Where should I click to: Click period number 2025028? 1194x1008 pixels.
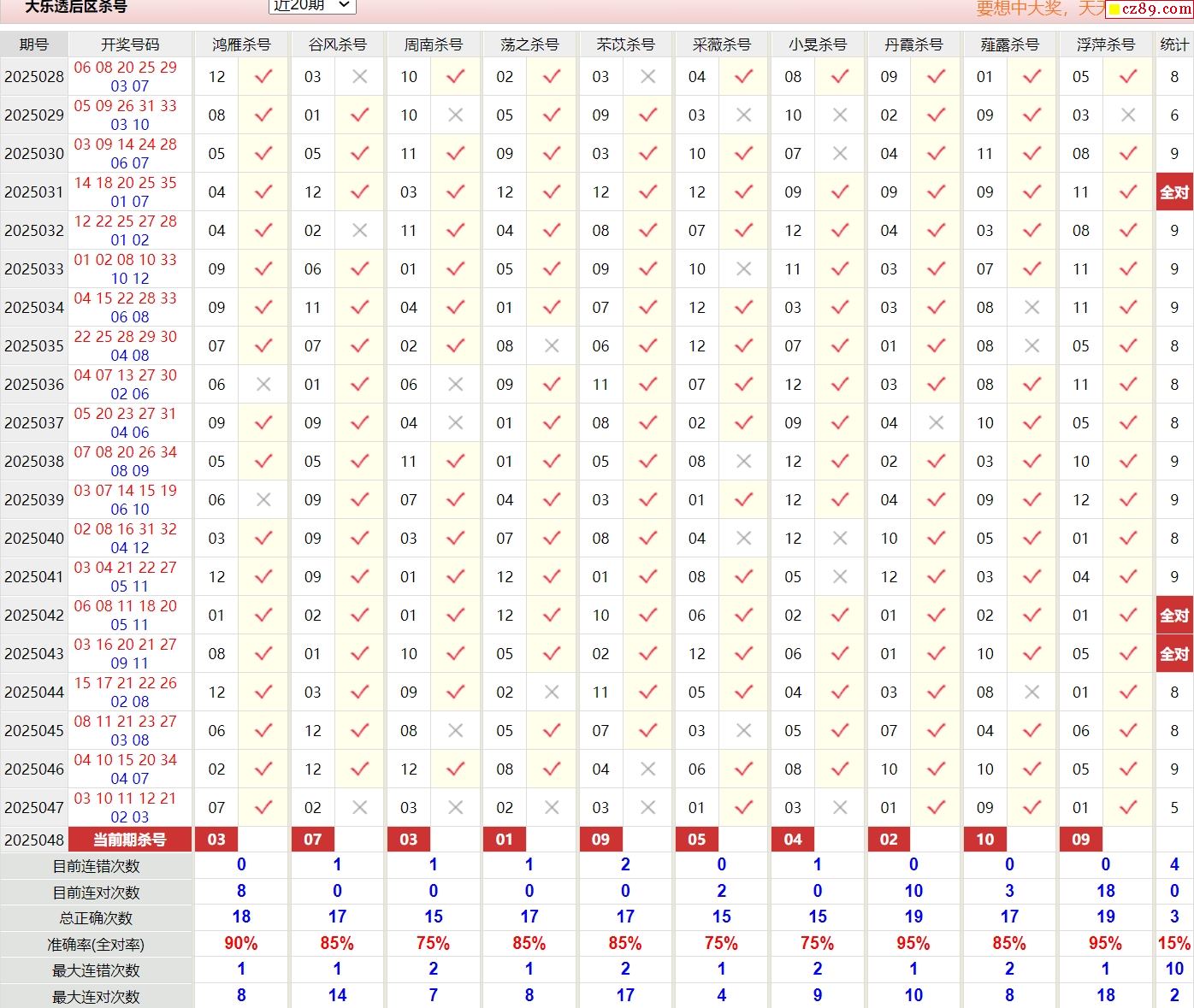(33, 77)
